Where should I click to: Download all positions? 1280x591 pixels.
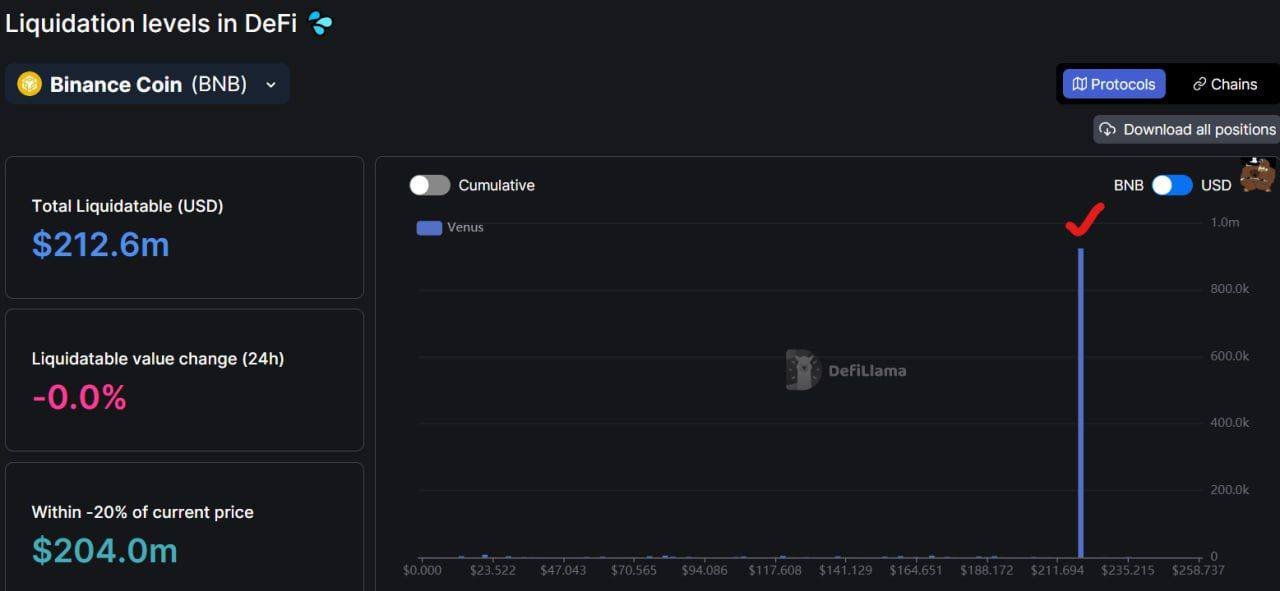pyautogui.click(x=1187, y=129)
